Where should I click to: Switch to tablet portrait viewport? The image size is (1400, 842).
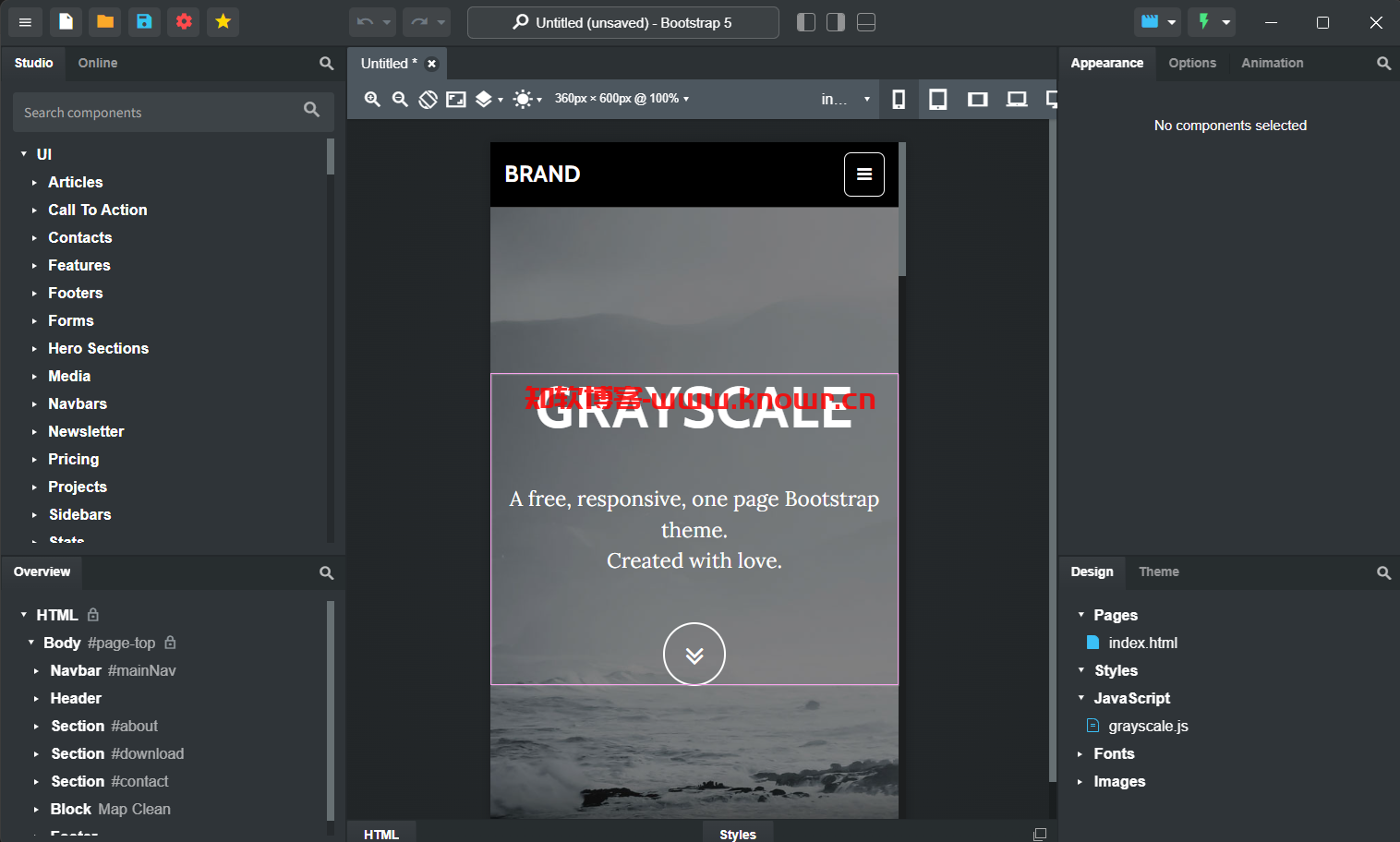(937, 99)
